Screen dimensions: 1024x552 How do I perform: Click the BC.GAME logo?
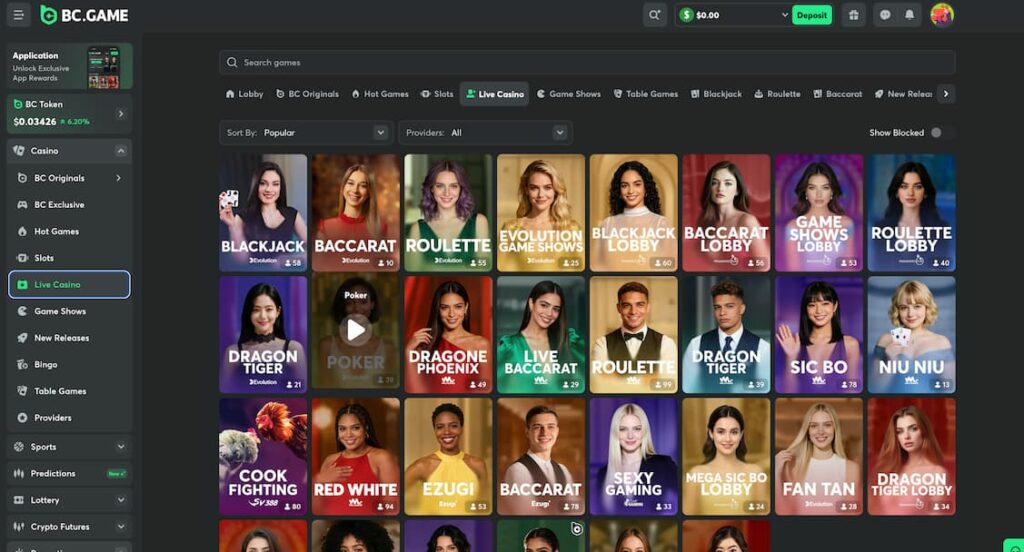tap(84, 15)
